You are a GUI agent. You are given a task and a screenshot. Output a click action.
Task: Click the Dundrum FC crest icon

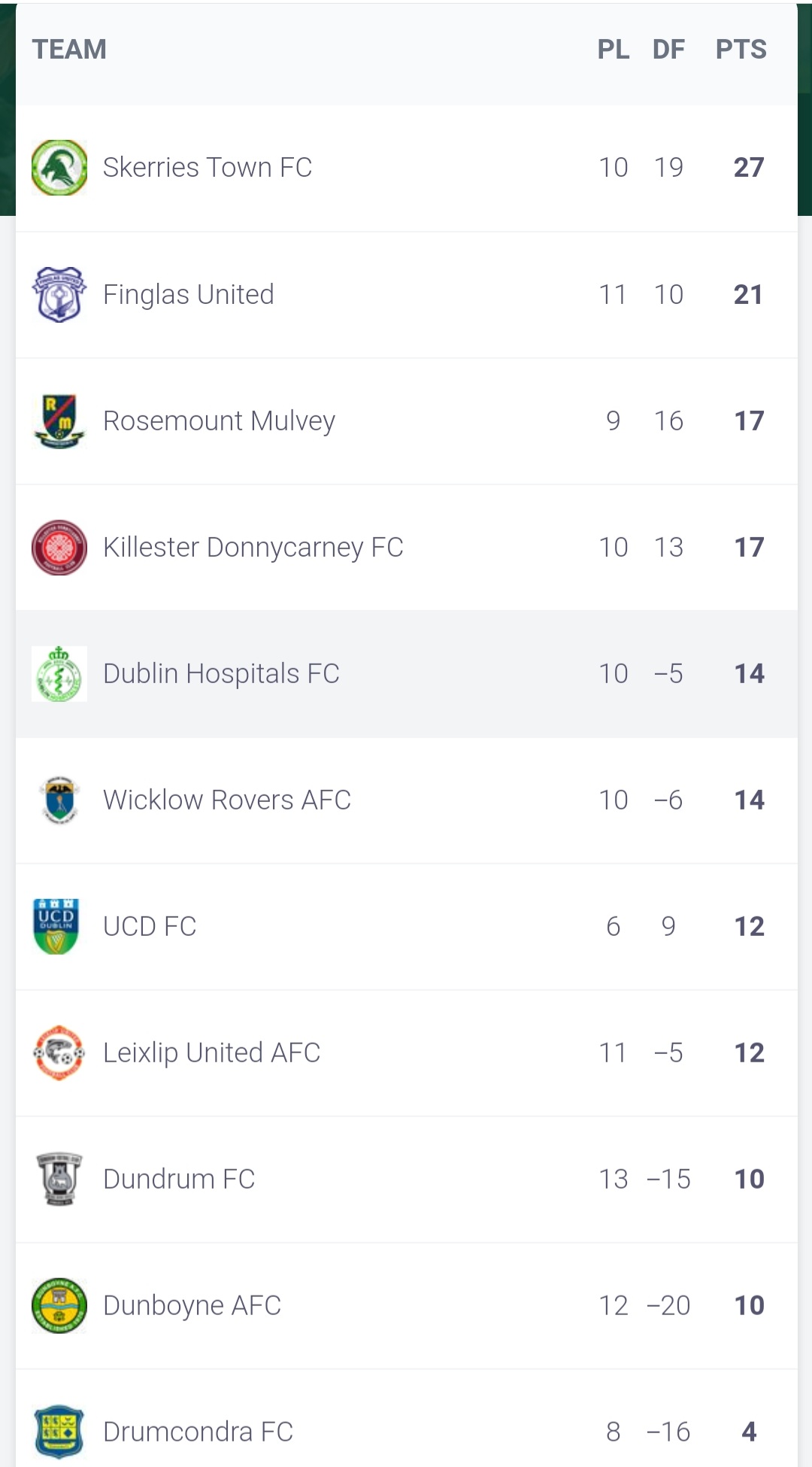pyautogui.click(x=59, y=1179)
